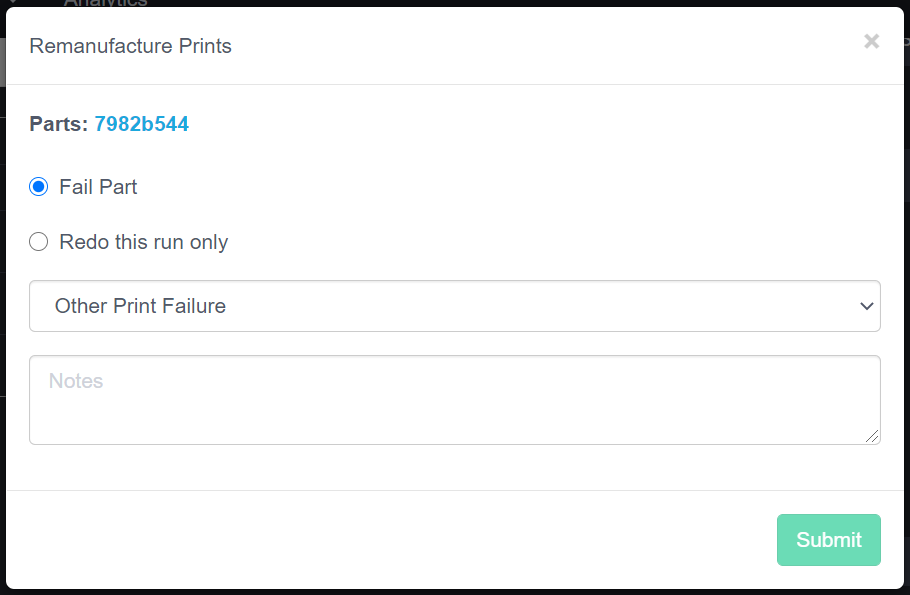Click the failure reason dropdown chevron arrow
The image size is (910, 595).
tap(866, 306)
